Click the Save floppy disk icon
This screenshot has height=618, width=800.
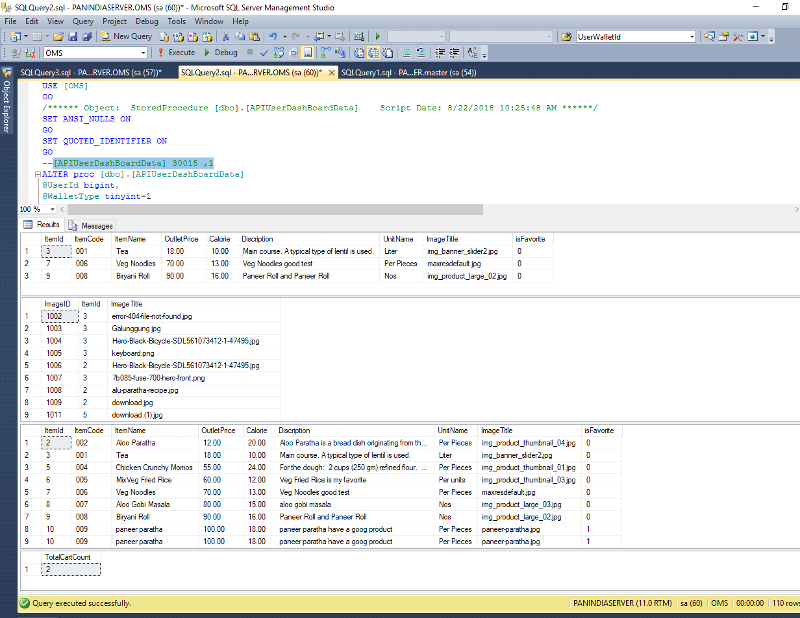pyautogui.click(x=73, y=36)
